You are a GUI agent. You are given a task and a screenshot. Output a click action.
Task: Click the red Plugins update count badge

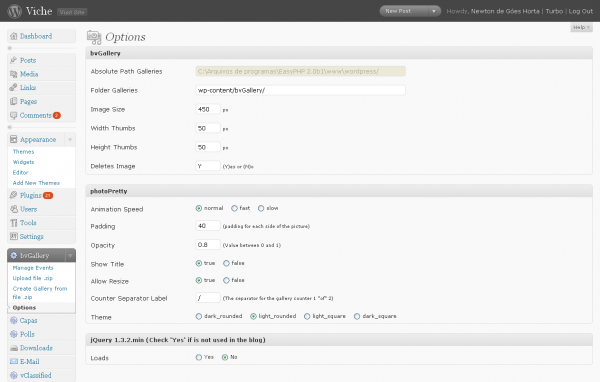click(48, 195)
